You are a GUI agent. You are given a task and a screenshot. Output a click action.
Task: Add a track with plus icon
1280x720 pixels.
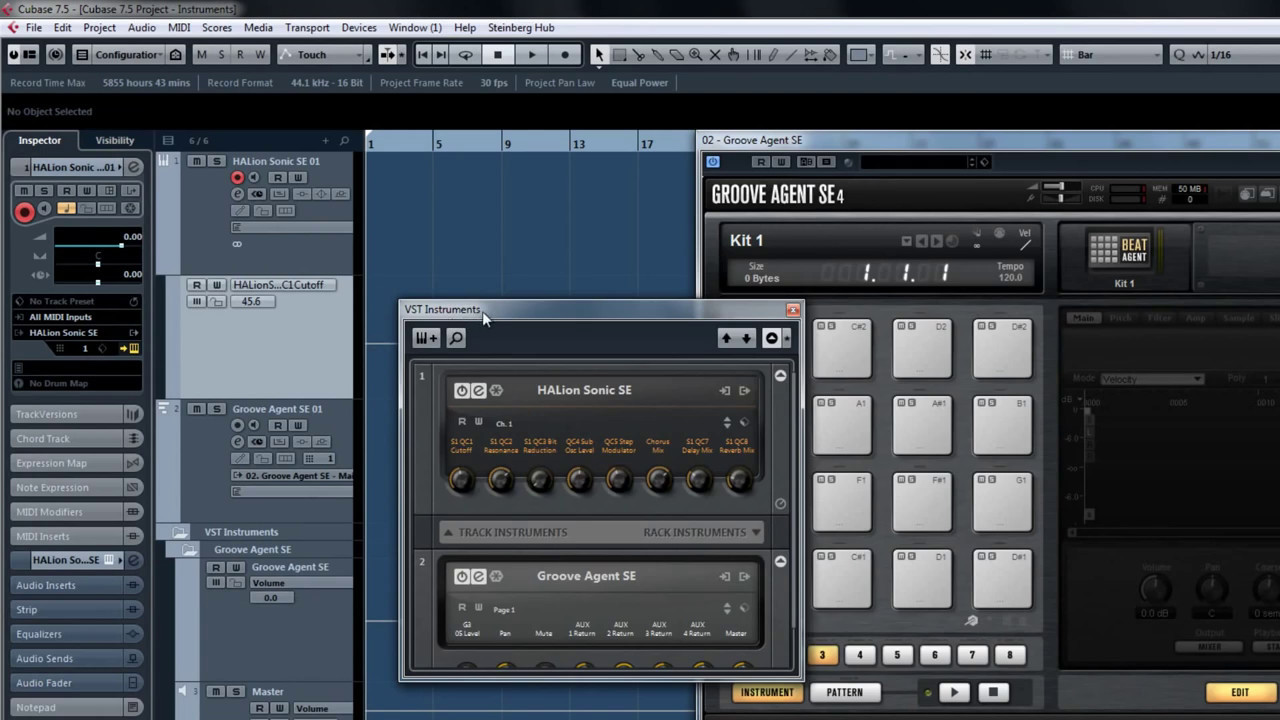[x=325, y=141]
